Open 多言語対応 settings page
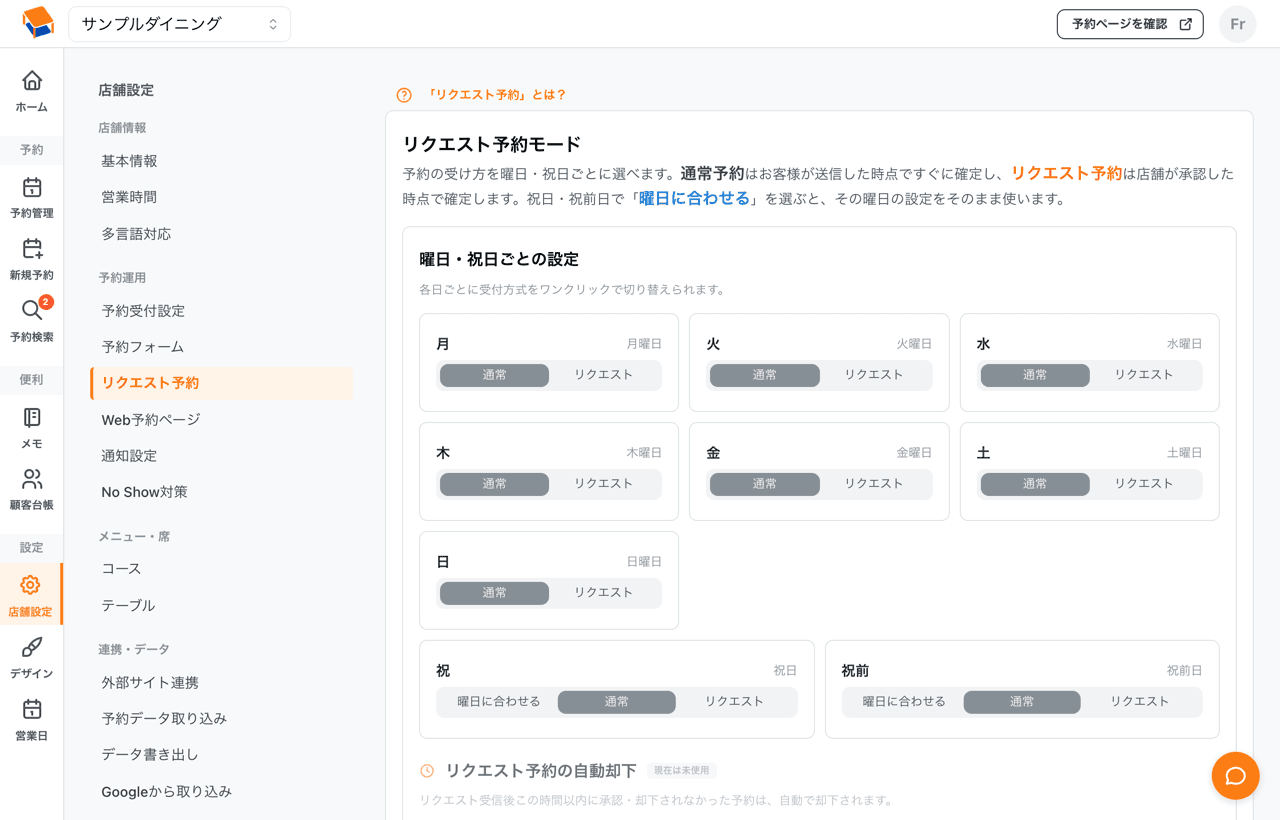The height and width of the screenshot is (820, 1280). [222, 234]
